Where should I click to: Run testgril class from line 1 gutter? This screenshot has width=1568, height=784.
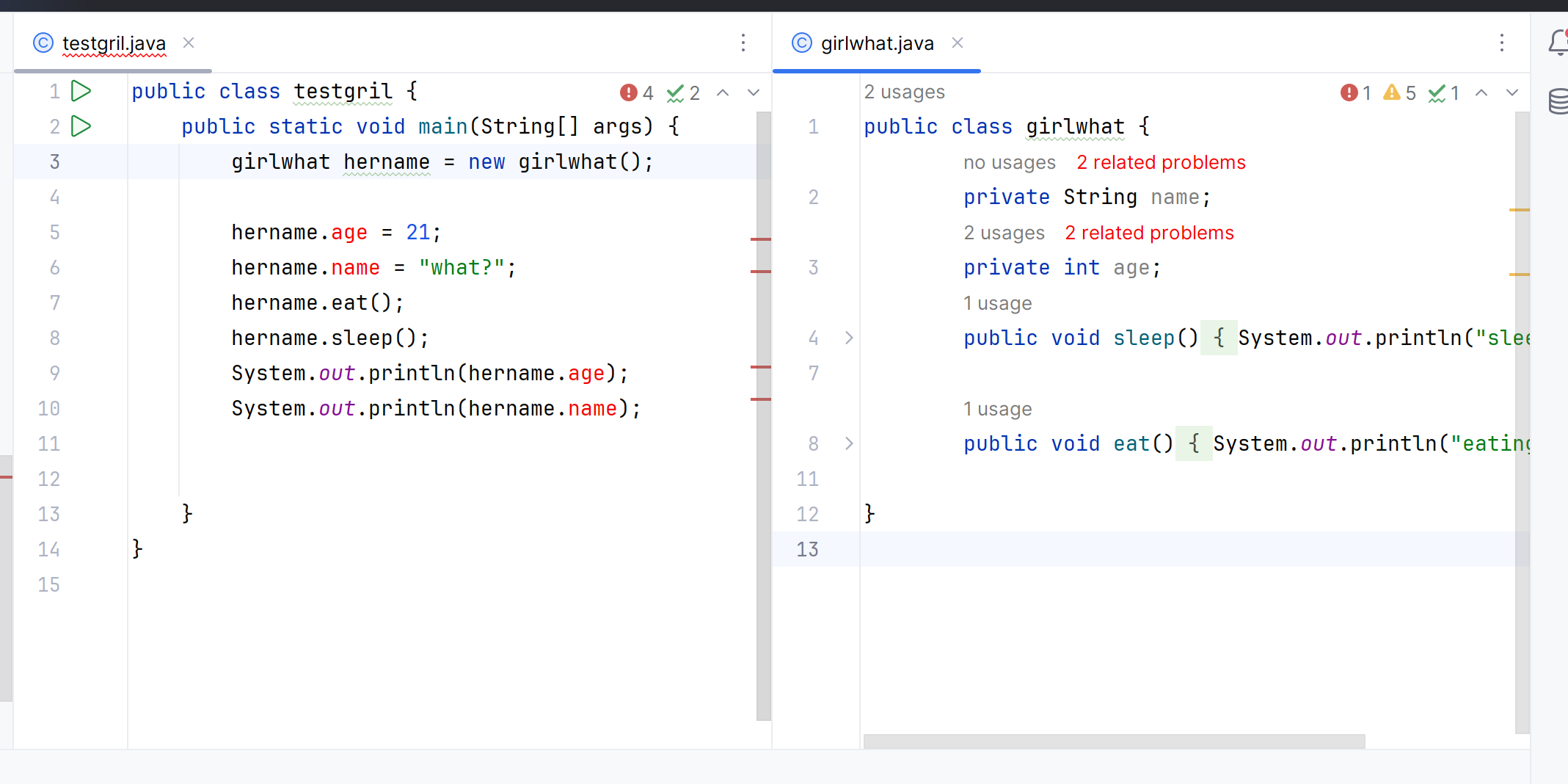click(81, 91)
